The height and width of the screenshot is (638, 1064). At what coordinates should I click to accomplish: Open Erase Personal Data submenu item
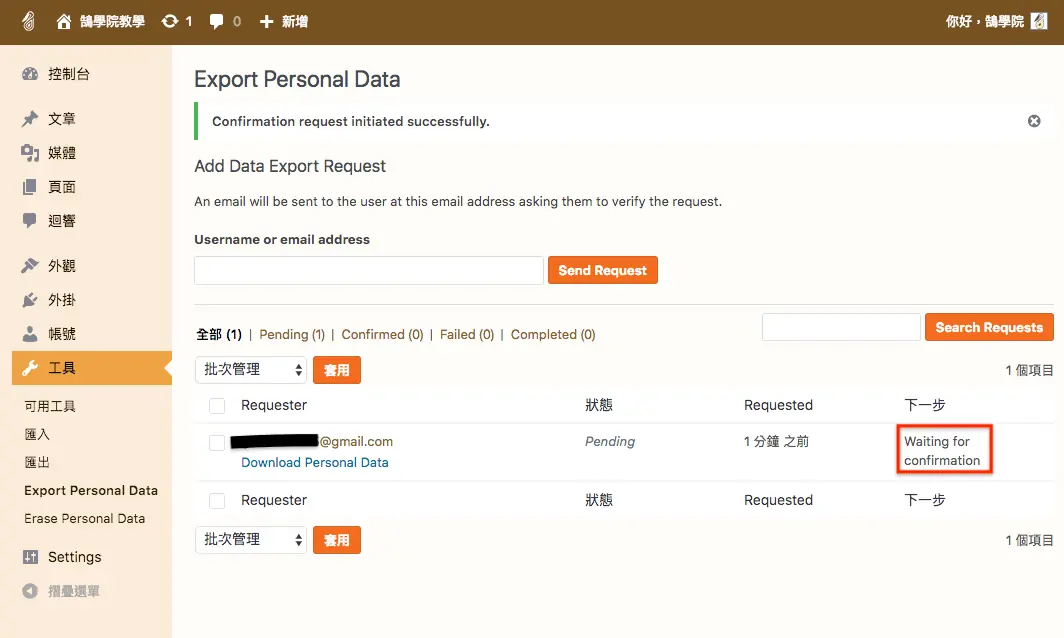click(x=85, y=519)
